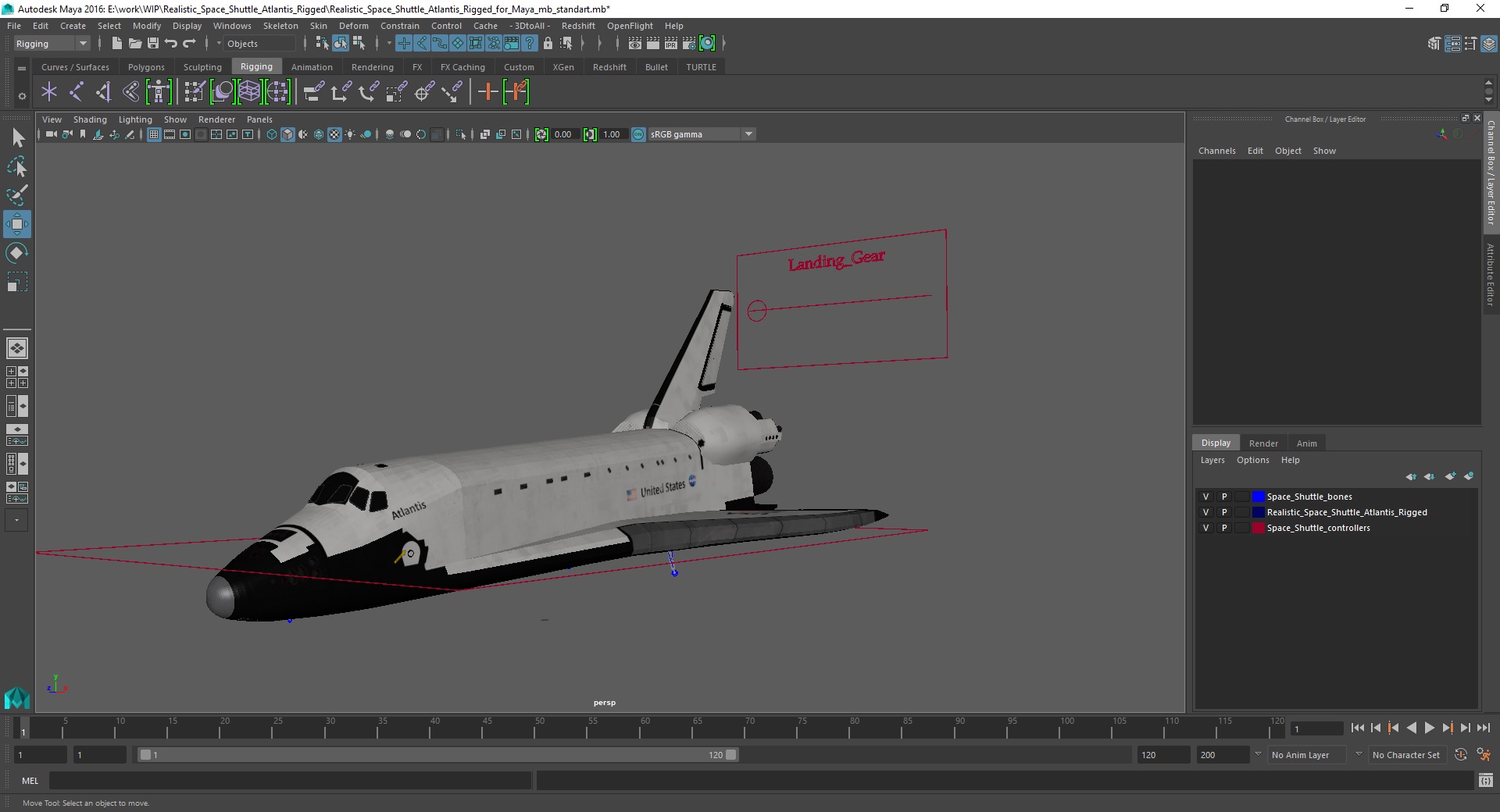Click the Create Joint shelf icon
The image size is (1500, 812).
[76, 92]
